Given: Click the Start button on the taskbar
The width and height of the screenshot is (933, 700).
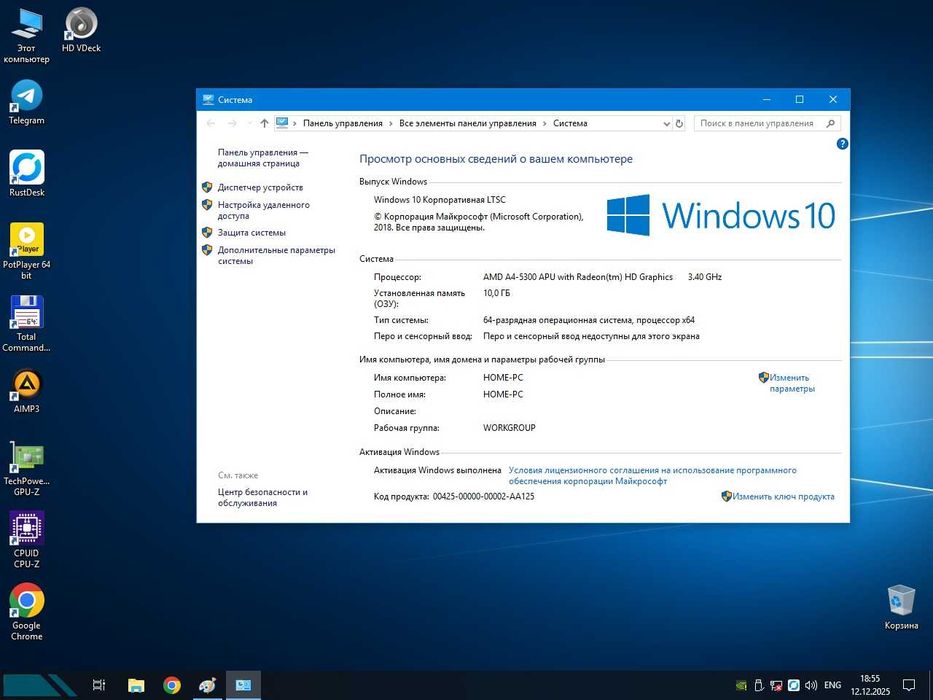Looking at the screenshot, I should click(39, 685).
